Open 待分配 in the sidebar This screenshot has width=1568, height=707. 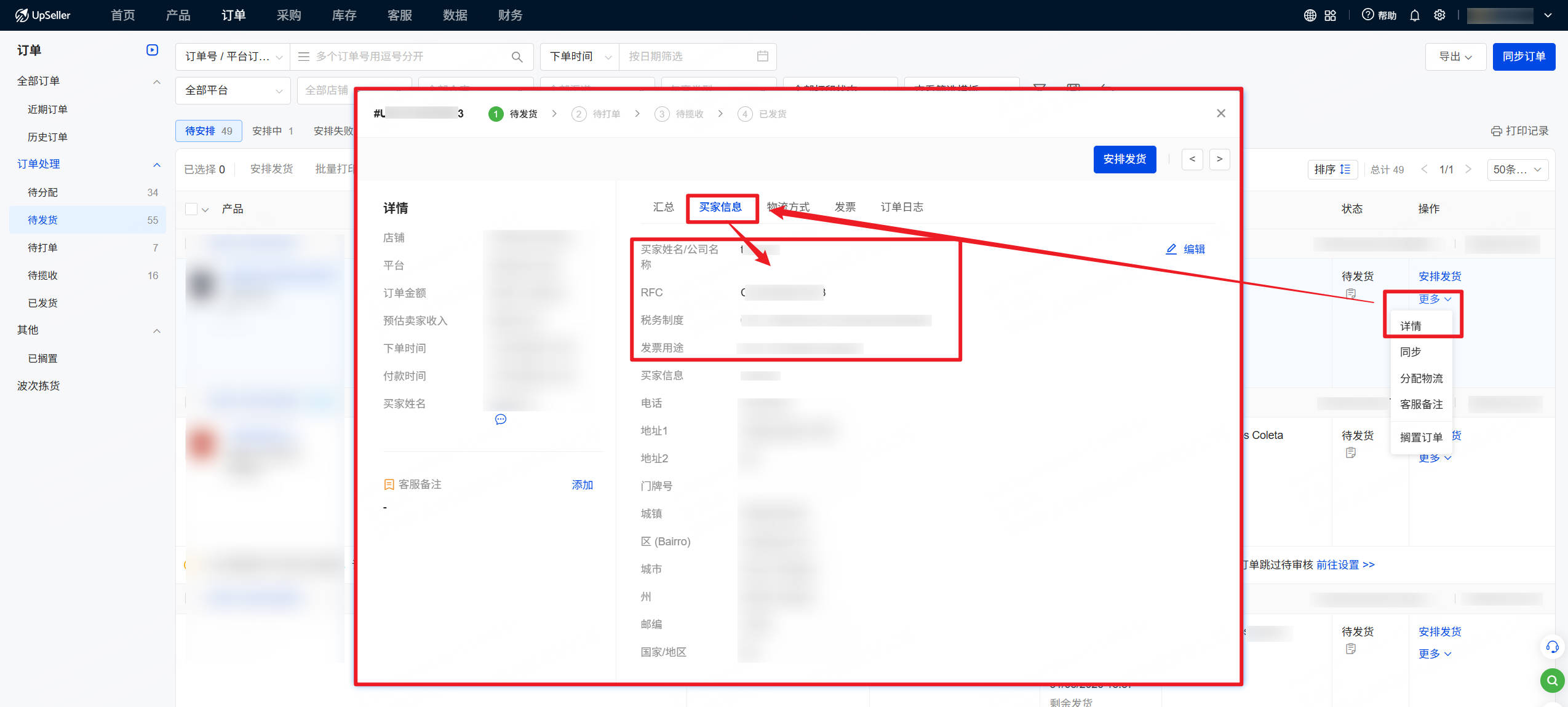point(88,192)
